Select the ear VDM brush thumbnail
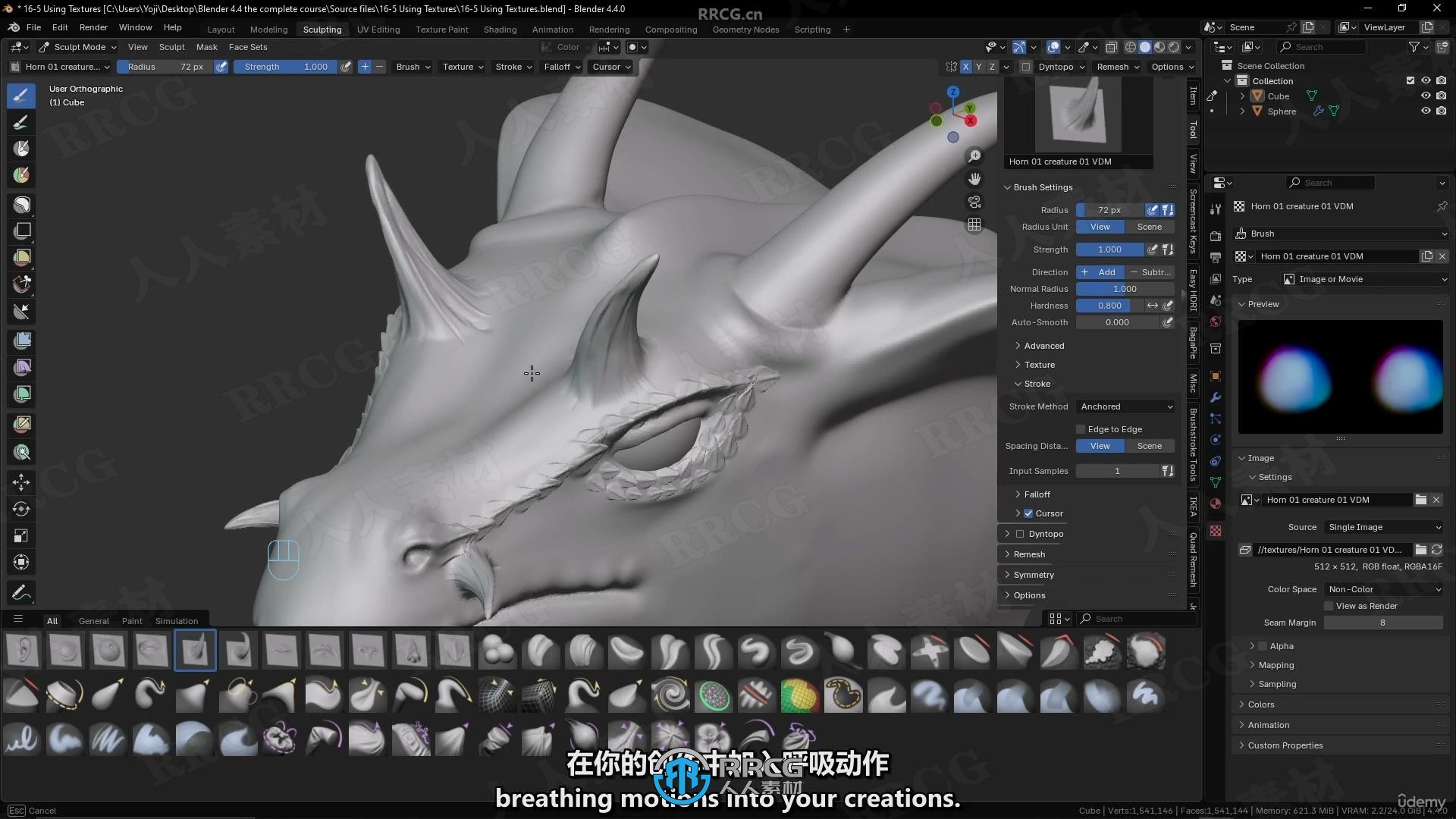1456x819 pixels. (23, 650)
